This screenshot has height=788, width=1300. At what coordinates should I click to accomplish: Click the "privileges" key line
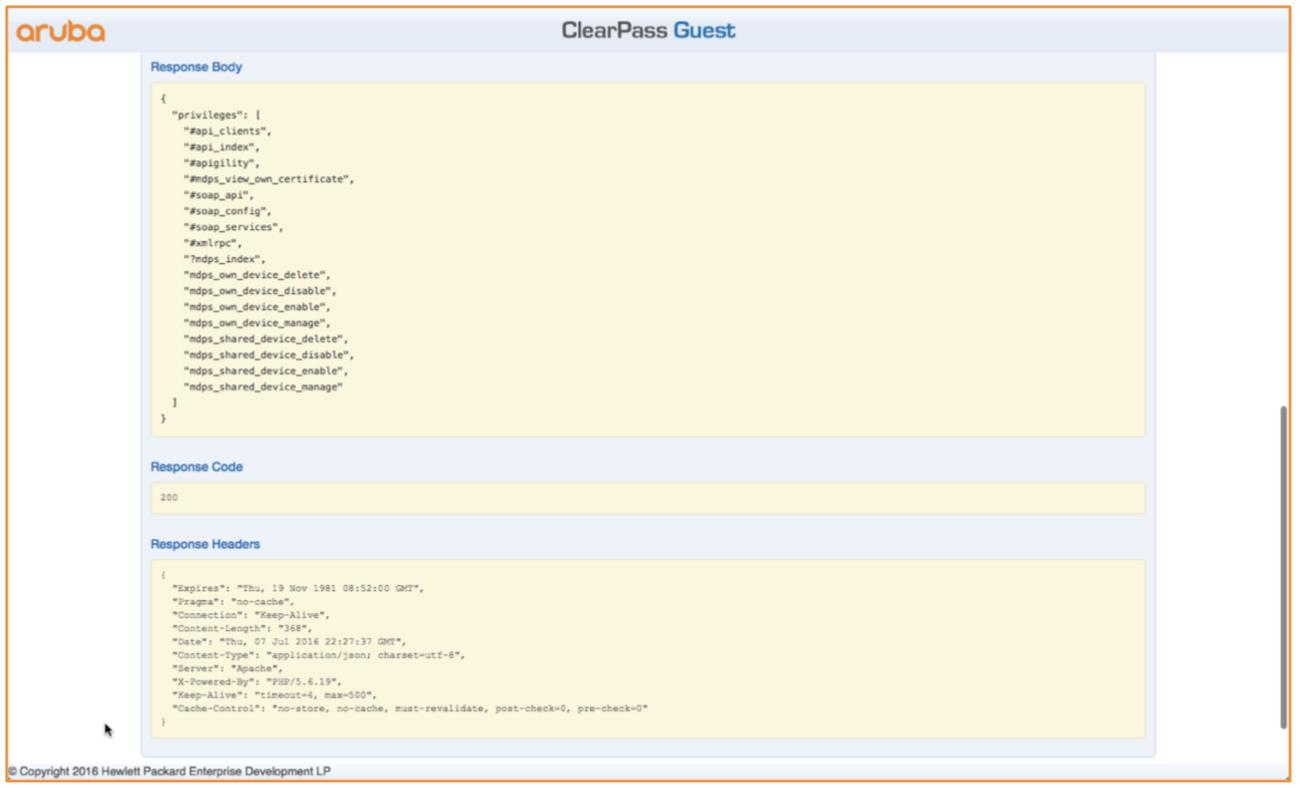click(x=216, y=115)
